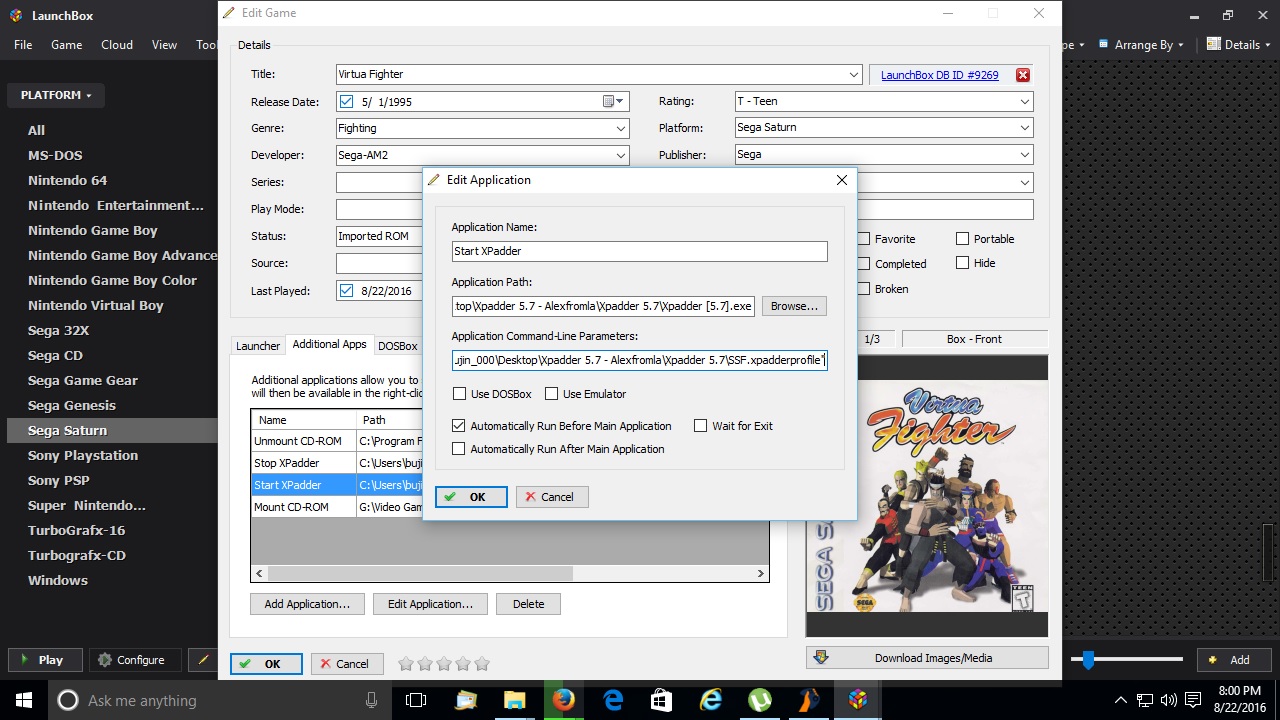Enable Automatically Run After Main Application
Screen dimensions: 1280x720
click(x=459, y=449)
